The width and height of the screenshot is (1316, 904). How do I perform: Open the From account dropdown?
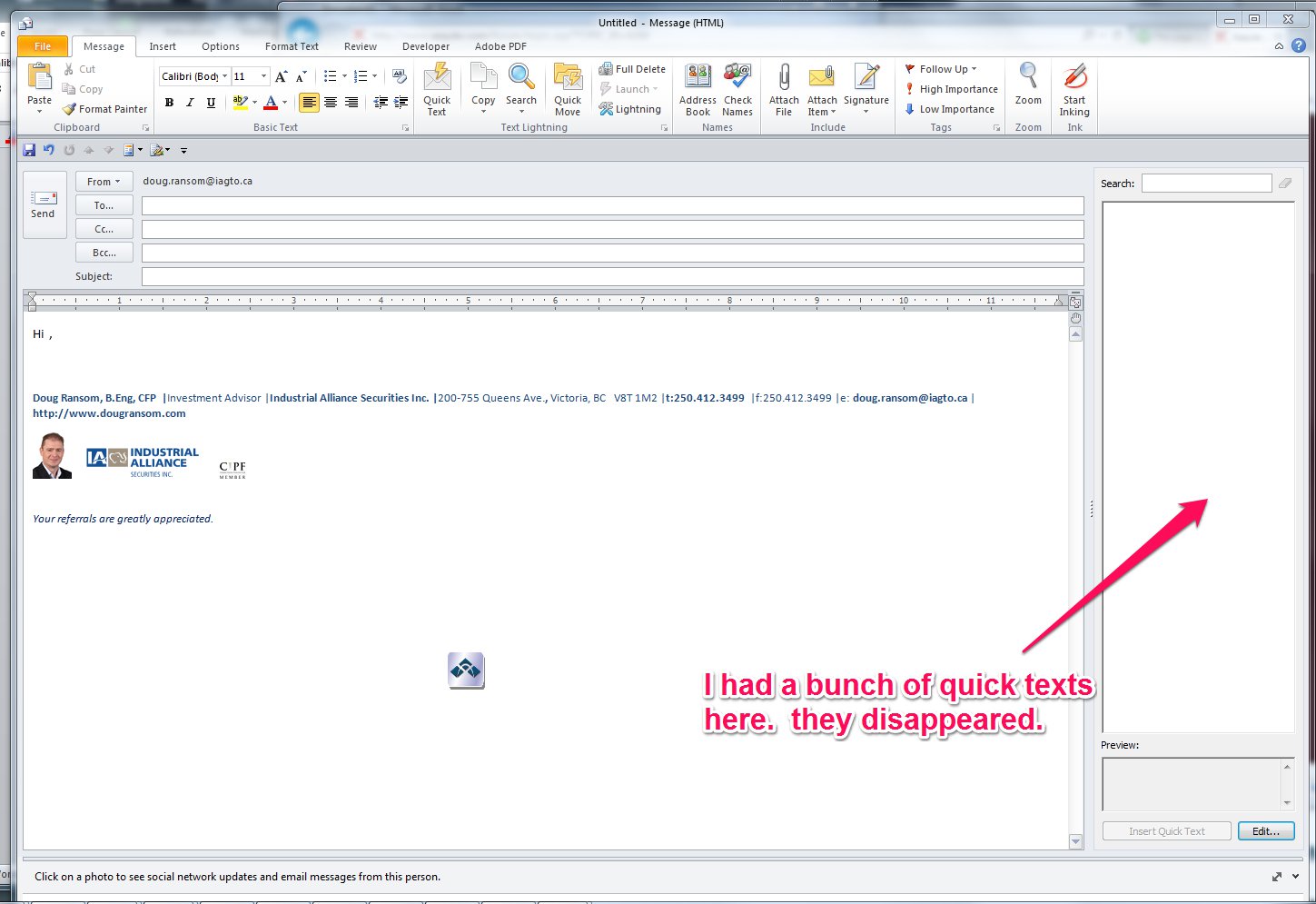pyautogui.click(x=104, y=182)
